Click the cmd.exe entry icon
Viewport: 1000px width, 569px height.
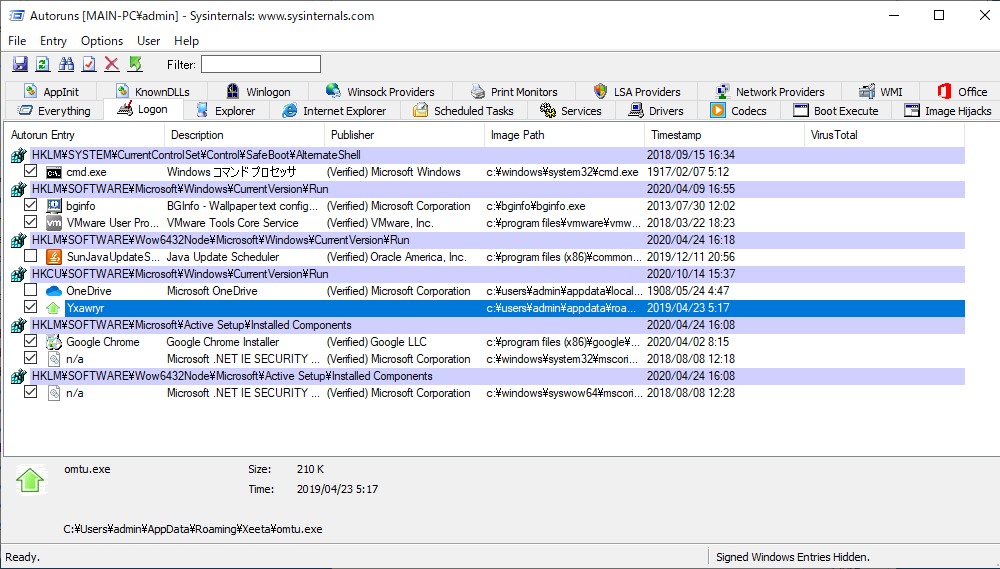[54, 172]
